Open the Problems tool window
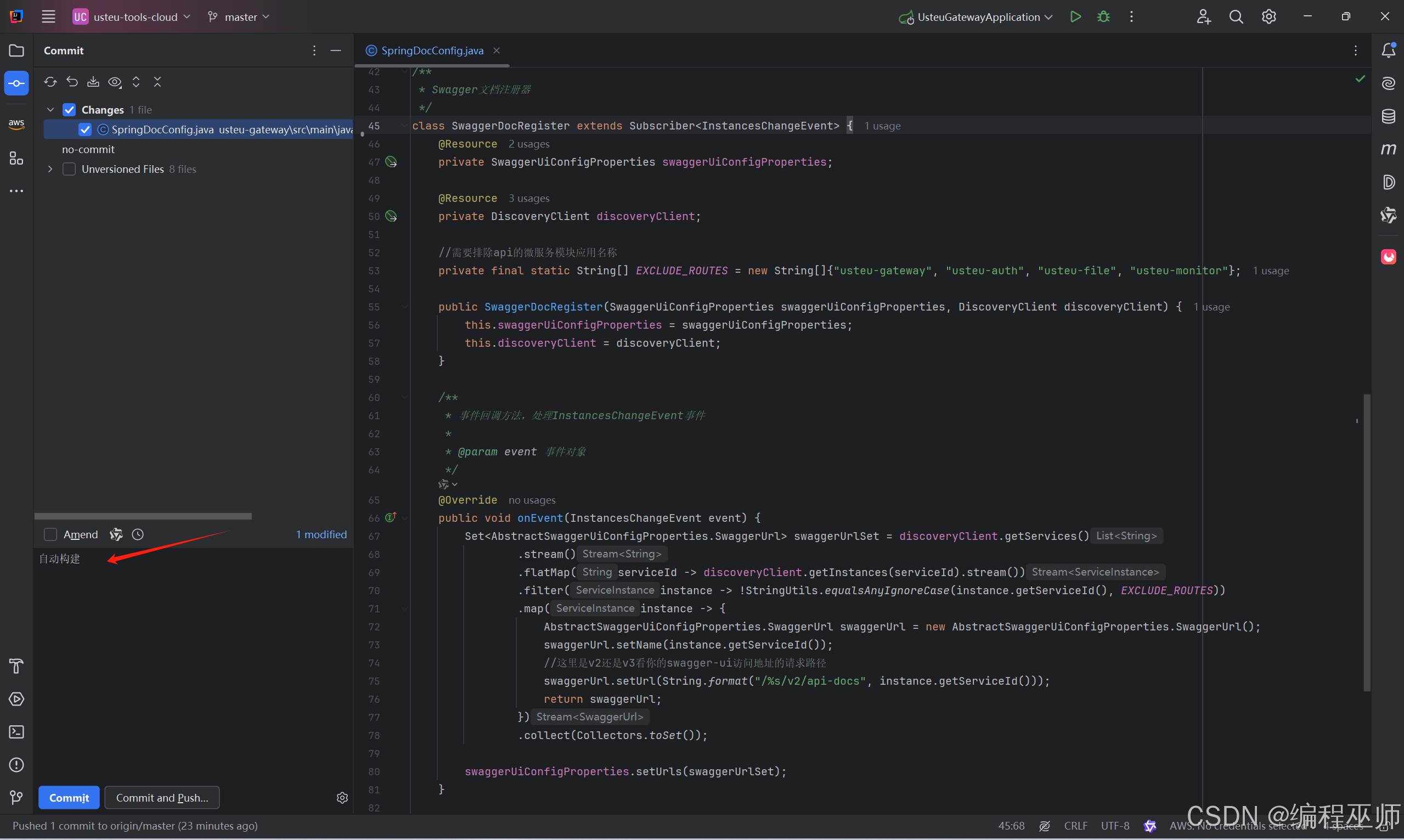The width and height of the screenshot is (1404, 840). click(x=16, y=765)
